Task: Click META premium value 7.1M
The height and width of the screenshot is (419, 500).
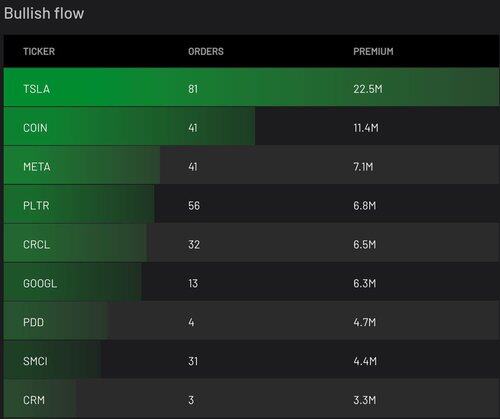Action: coord(363,167)
